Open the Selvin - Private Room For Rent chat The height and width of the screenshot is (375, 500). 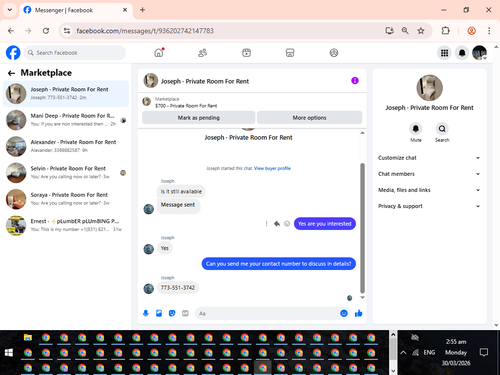(x=66, y=173)
